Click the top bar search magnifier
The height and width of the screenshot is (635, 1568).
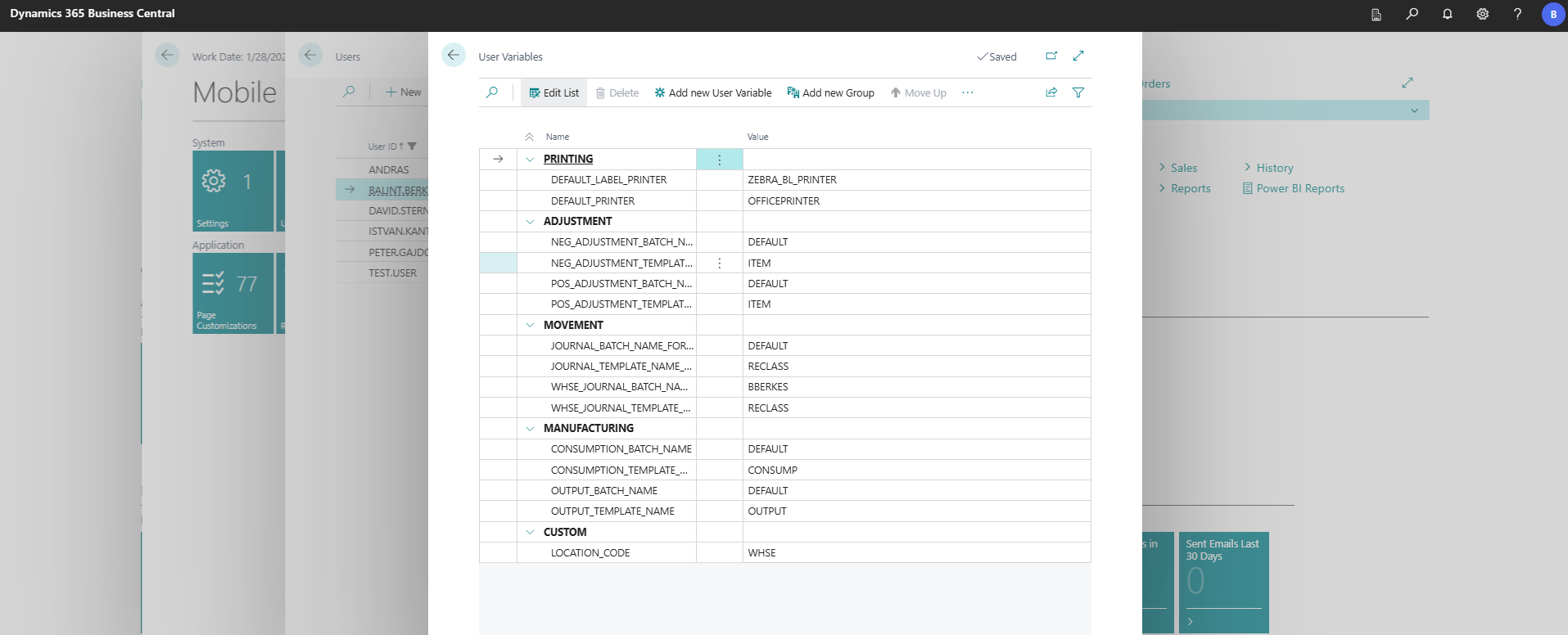tap(1412, 14)
